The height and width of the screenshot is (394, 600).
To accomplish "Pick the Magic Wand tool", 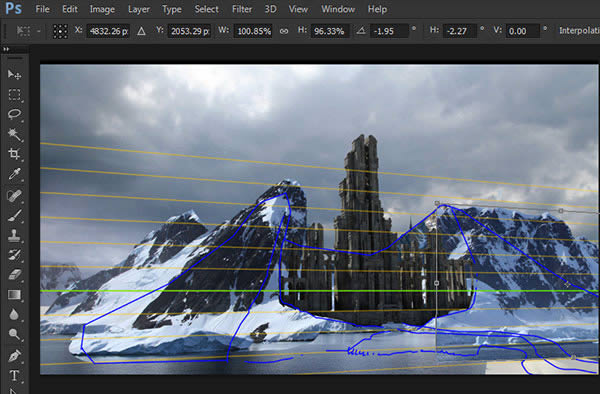I will pos(14,134).
